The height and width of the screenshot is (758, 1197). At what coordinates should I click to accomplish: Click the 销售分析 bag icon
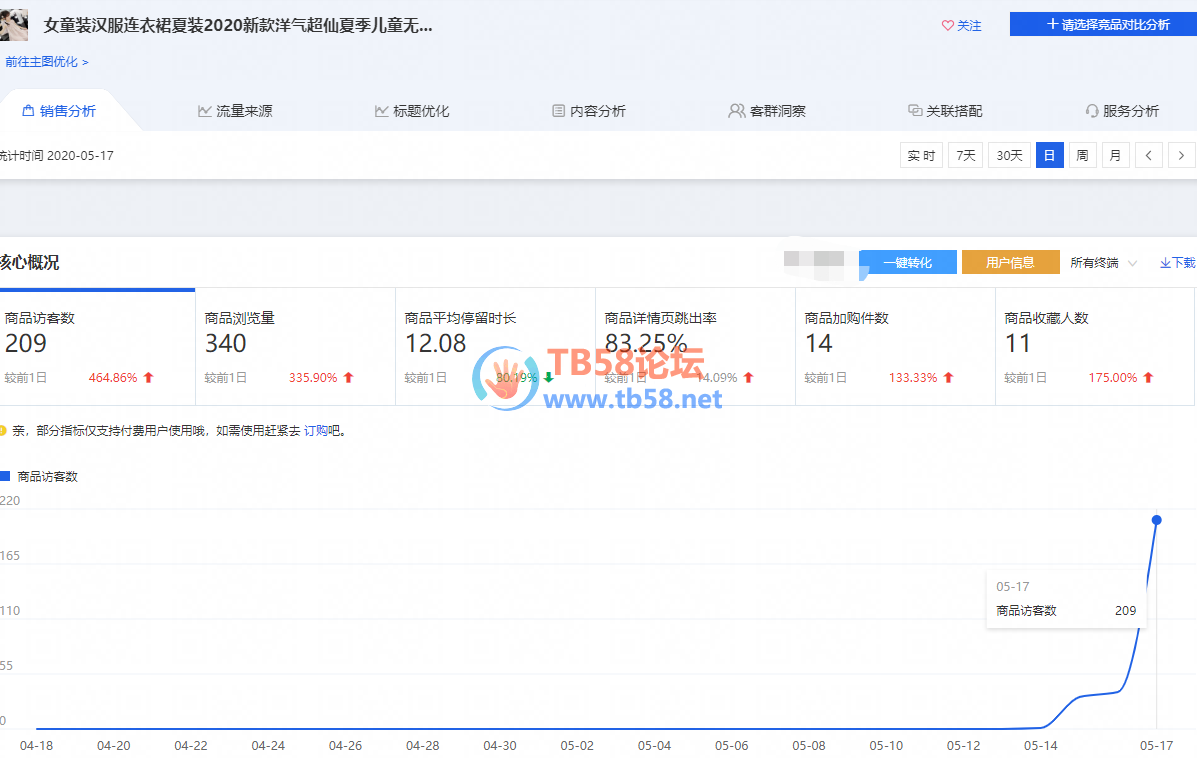[x=28, y=111]
